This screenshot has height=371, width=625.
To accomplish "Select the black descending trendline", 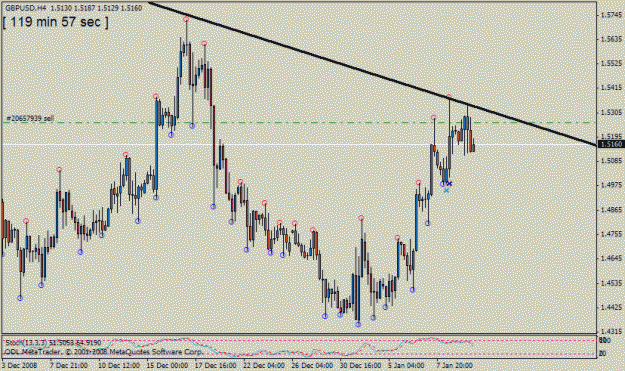I will click(x=373, y=75).
